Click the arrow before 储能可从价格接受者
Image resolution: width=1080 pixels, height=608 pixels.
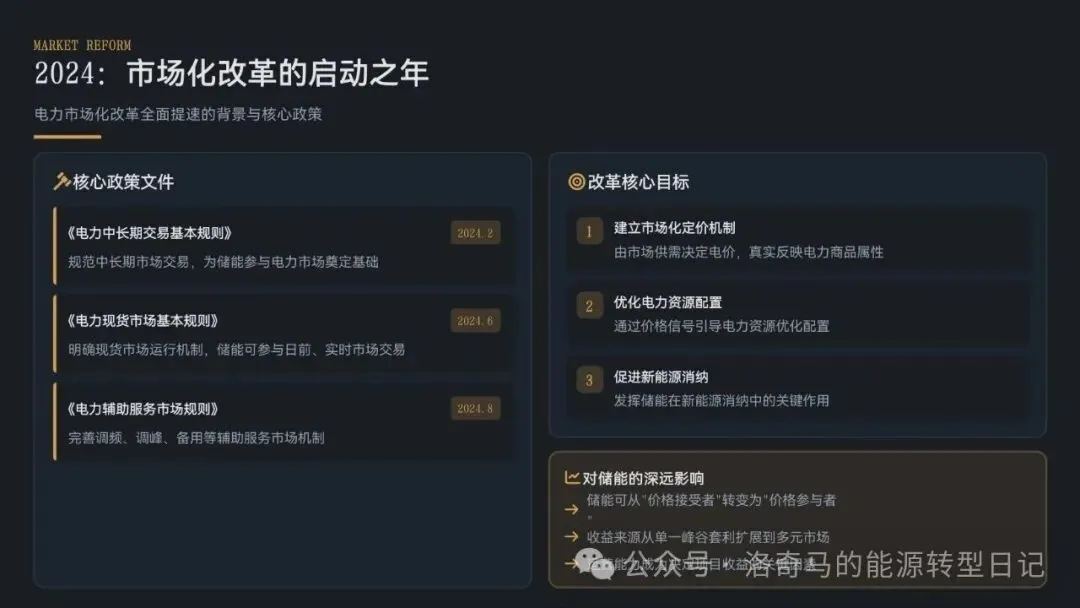click(571, 510)
